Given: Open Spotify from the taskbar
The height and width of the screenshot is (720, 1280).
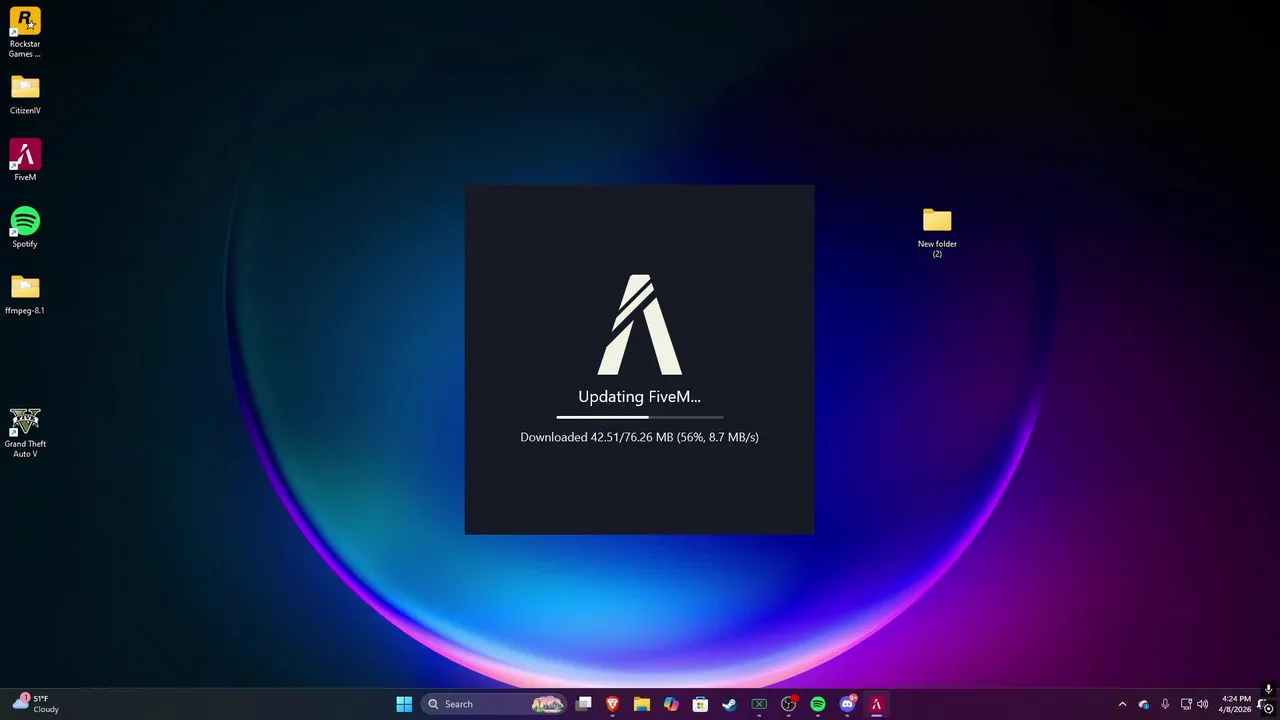Looking at the screenshot, I should tap(818, 704).
